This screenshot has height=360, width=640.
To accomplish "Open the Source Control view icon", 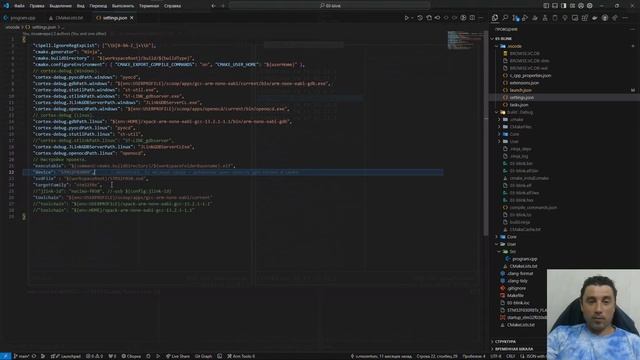I will pyautogui.click(x=515, y=18).
